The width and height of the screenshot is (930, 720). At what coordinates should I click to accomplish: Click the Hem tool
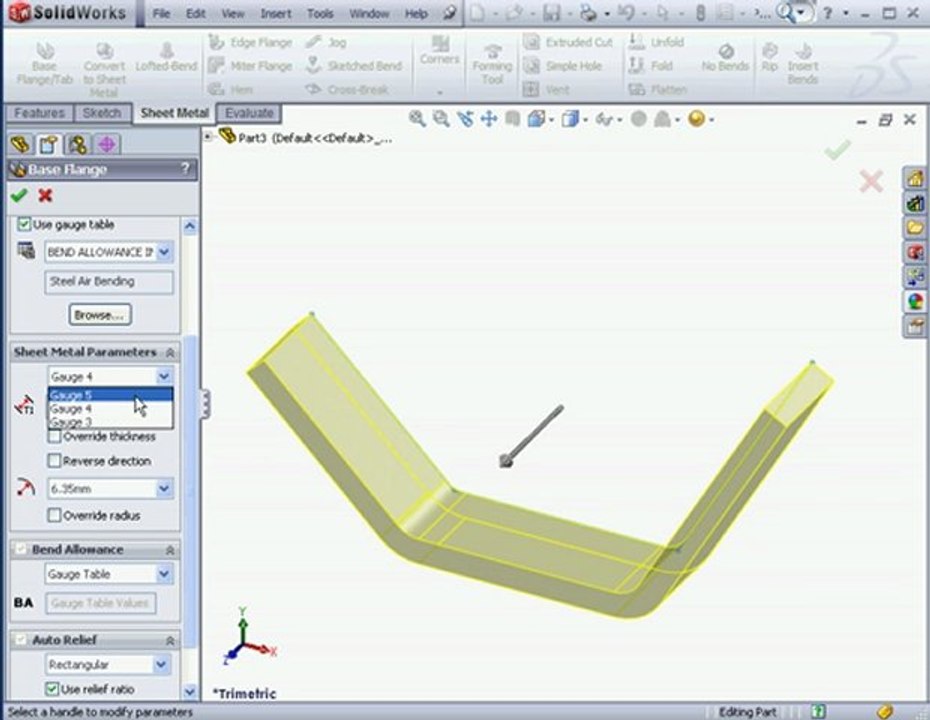[231, 90]
